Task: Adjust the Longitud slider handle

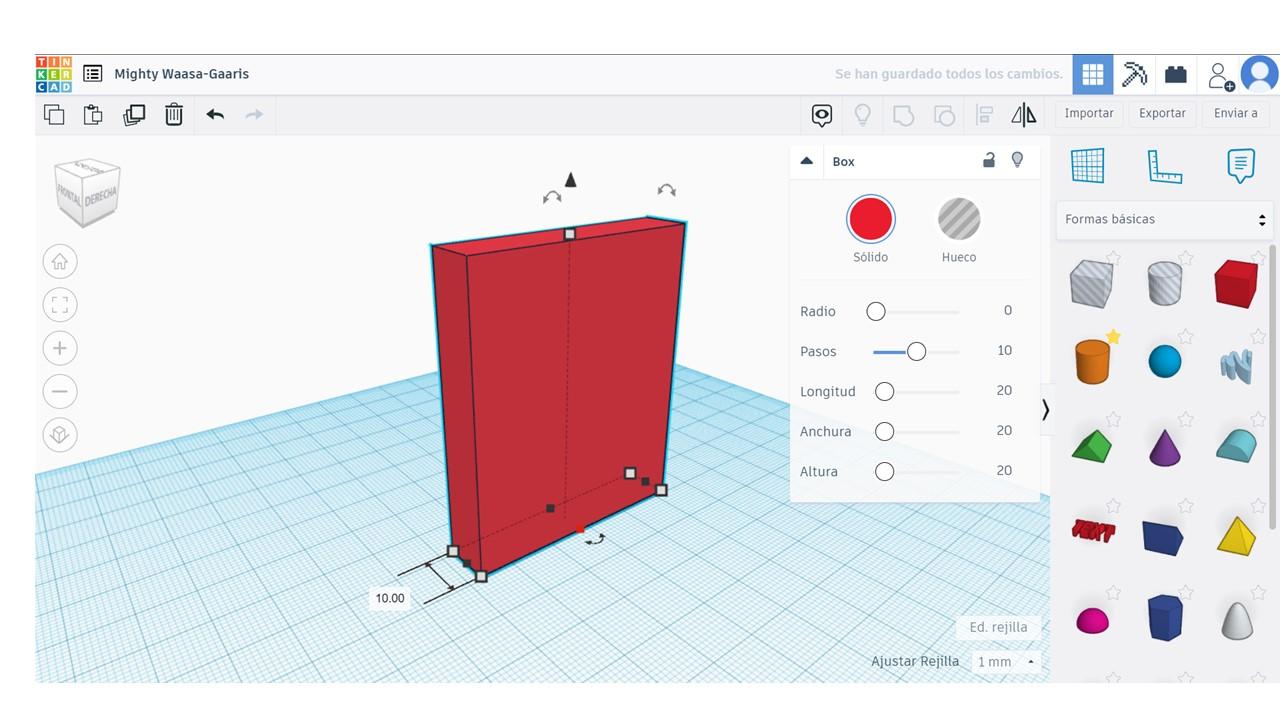Action: click(884, 392)
